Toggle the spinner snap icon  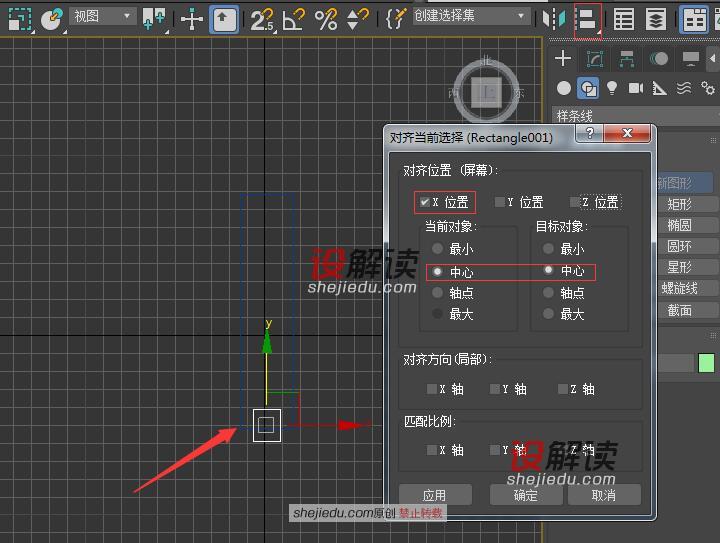click(x=357, y=19)
